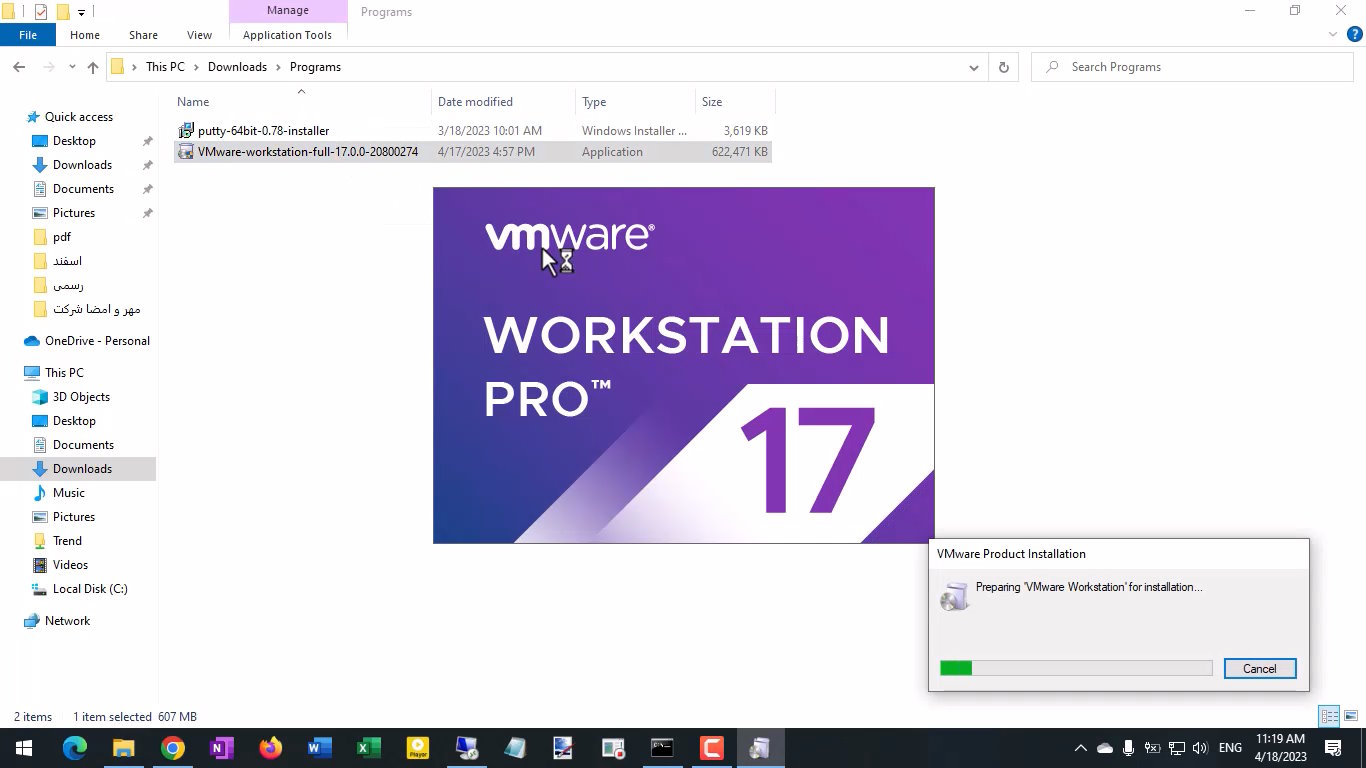Open the رسمی folder in navigation pane
This screenshot has width=1366, height=768.
[68, 285]
